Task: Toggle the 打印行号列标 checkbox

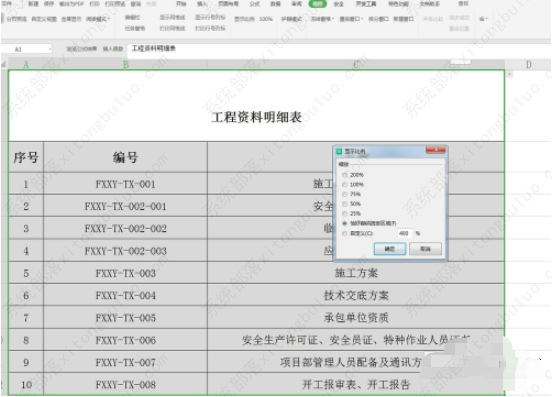Action: (210, 28)
